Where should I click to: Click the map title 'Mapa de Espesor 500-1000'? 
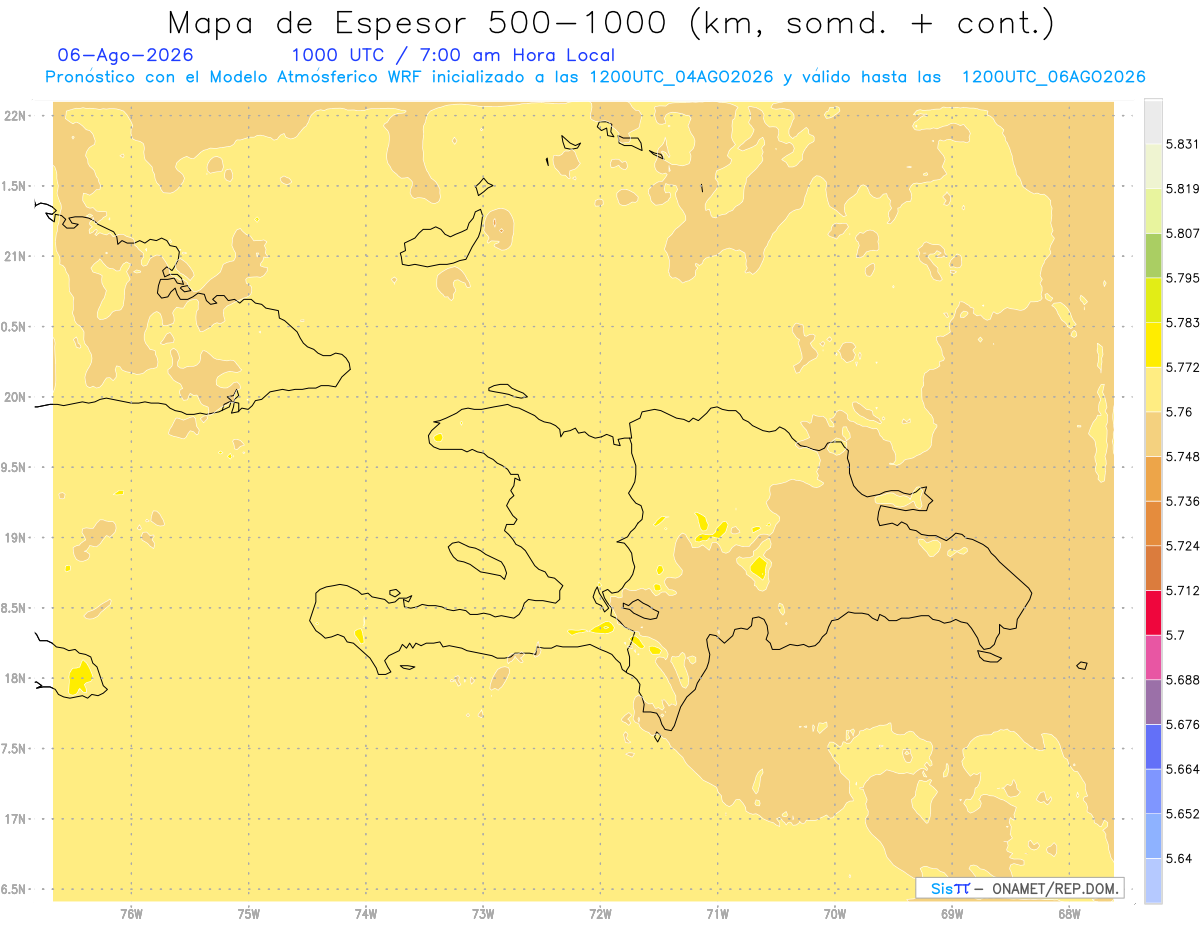point(420,23)
